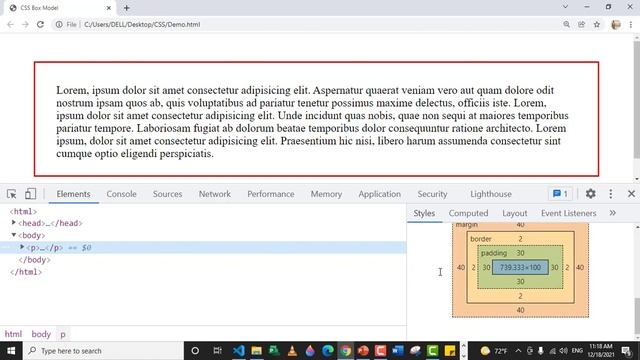This screenshot has height=360, width=640.
Task: Switch to the Elements tab
Action: [x=73, y=194]
